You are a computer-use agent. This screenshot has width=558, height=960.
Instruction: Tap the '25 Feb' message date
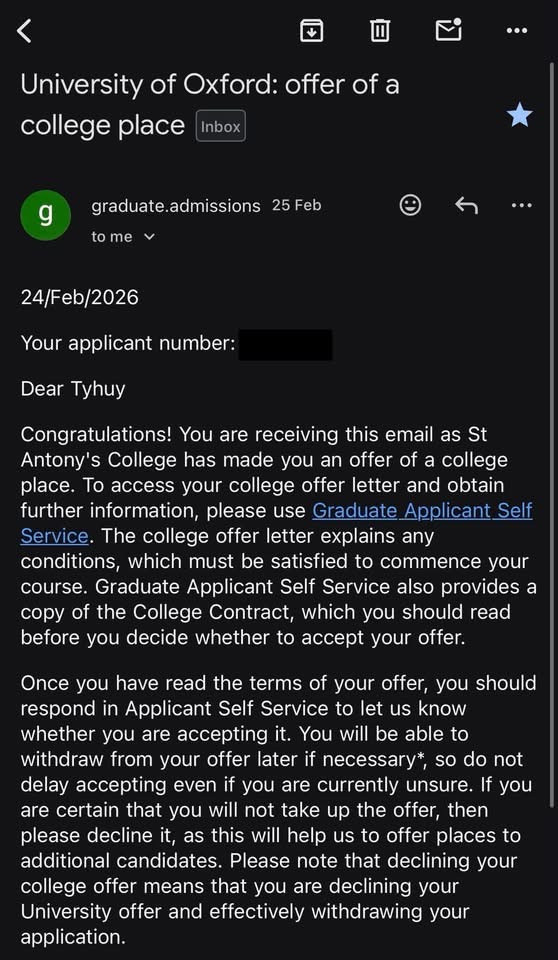(x=296, y=205)
